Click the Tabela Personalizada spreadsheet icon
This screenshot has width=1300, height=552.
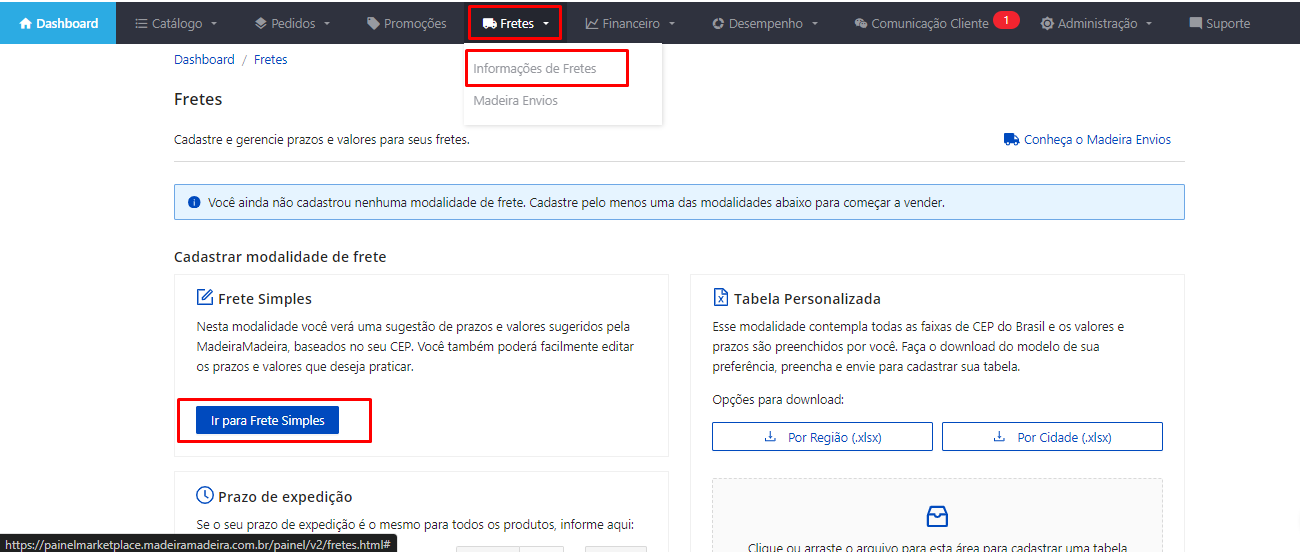[x=721, y=298]
